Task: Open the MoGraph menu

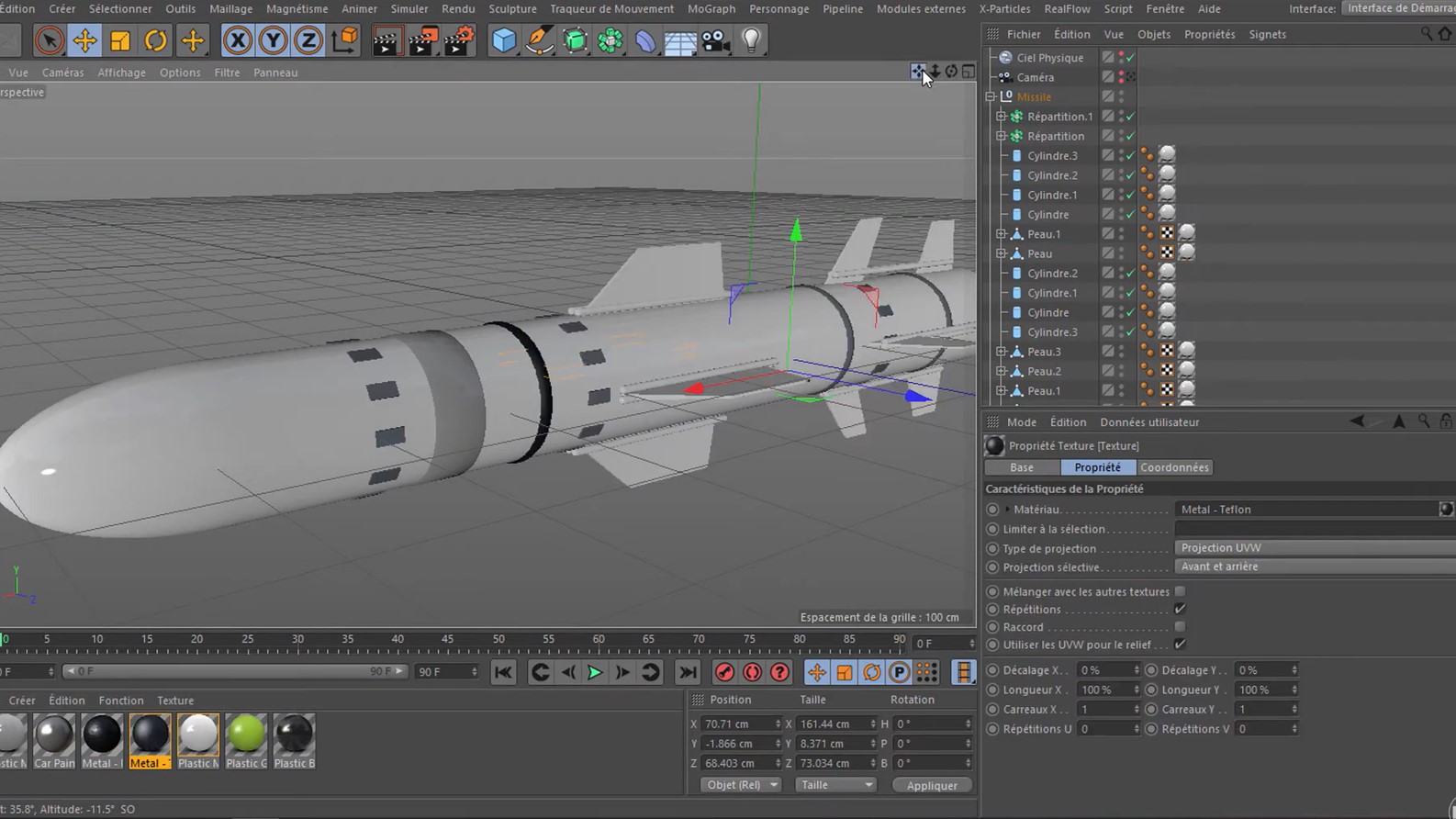Action: [711, 9]
